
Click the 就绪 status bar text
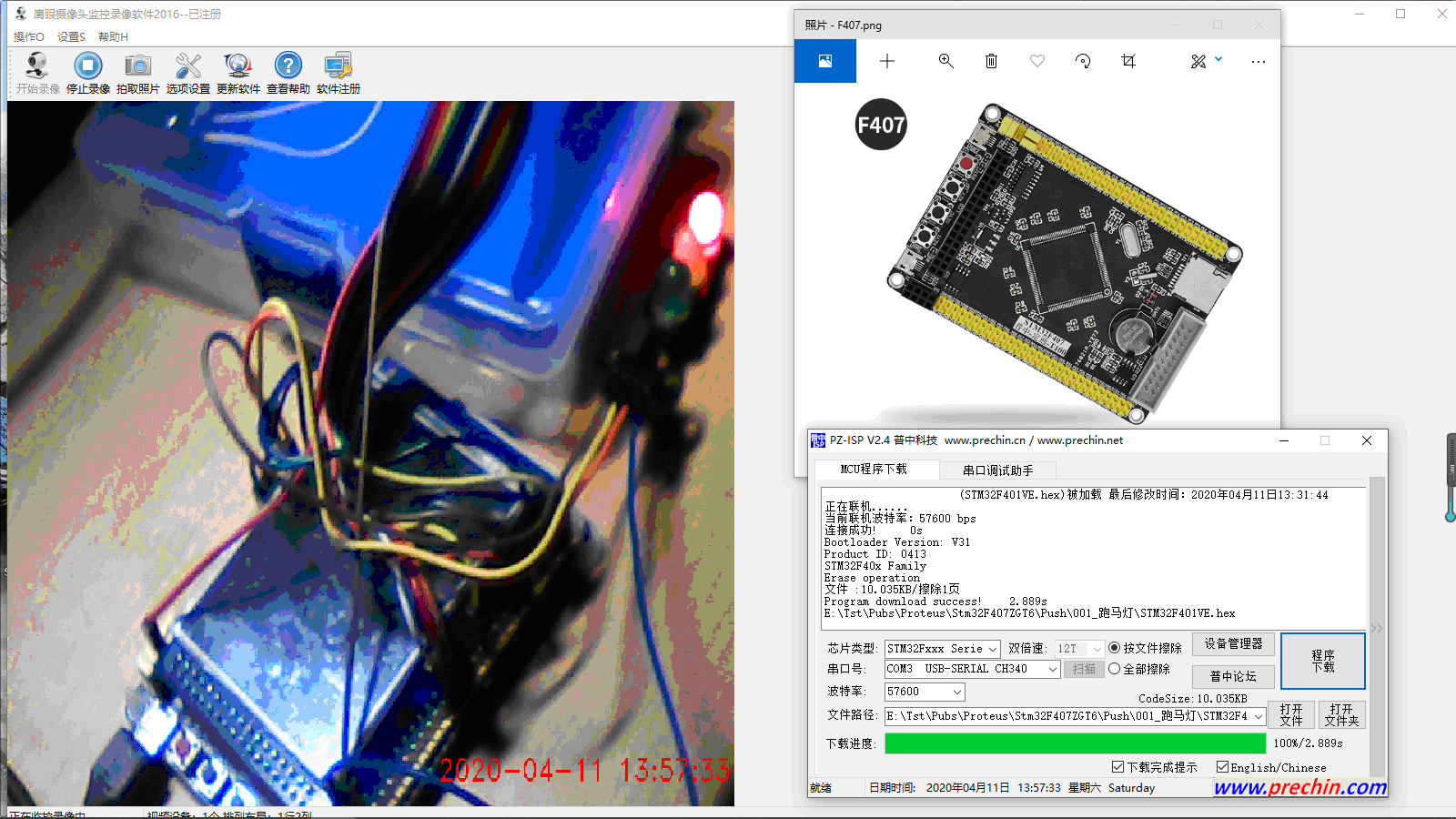click(x=821, y=788)
